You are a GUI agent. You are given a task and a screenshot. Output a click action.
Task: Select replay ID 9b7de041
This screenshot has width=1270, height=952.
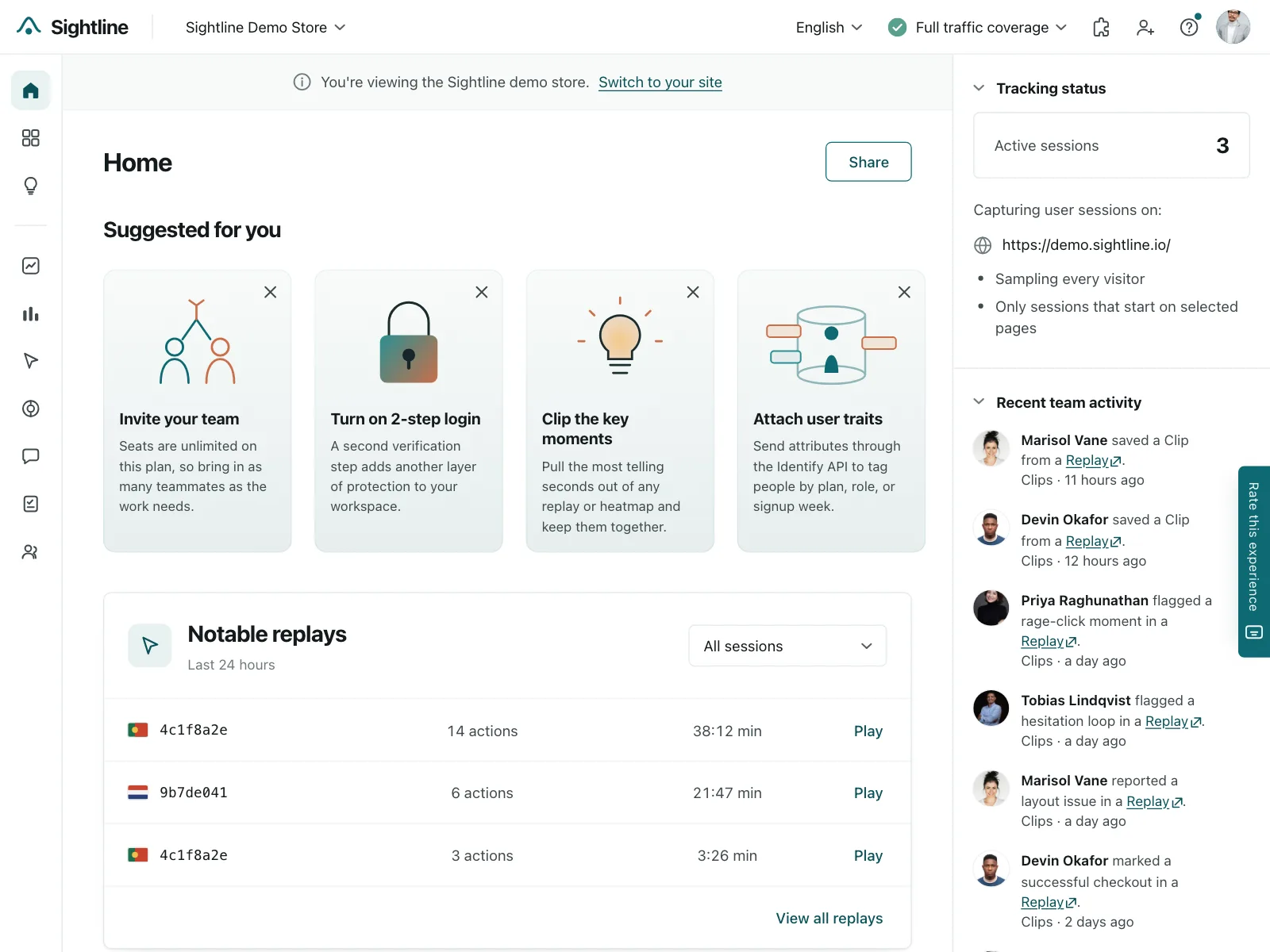[194, 793]
